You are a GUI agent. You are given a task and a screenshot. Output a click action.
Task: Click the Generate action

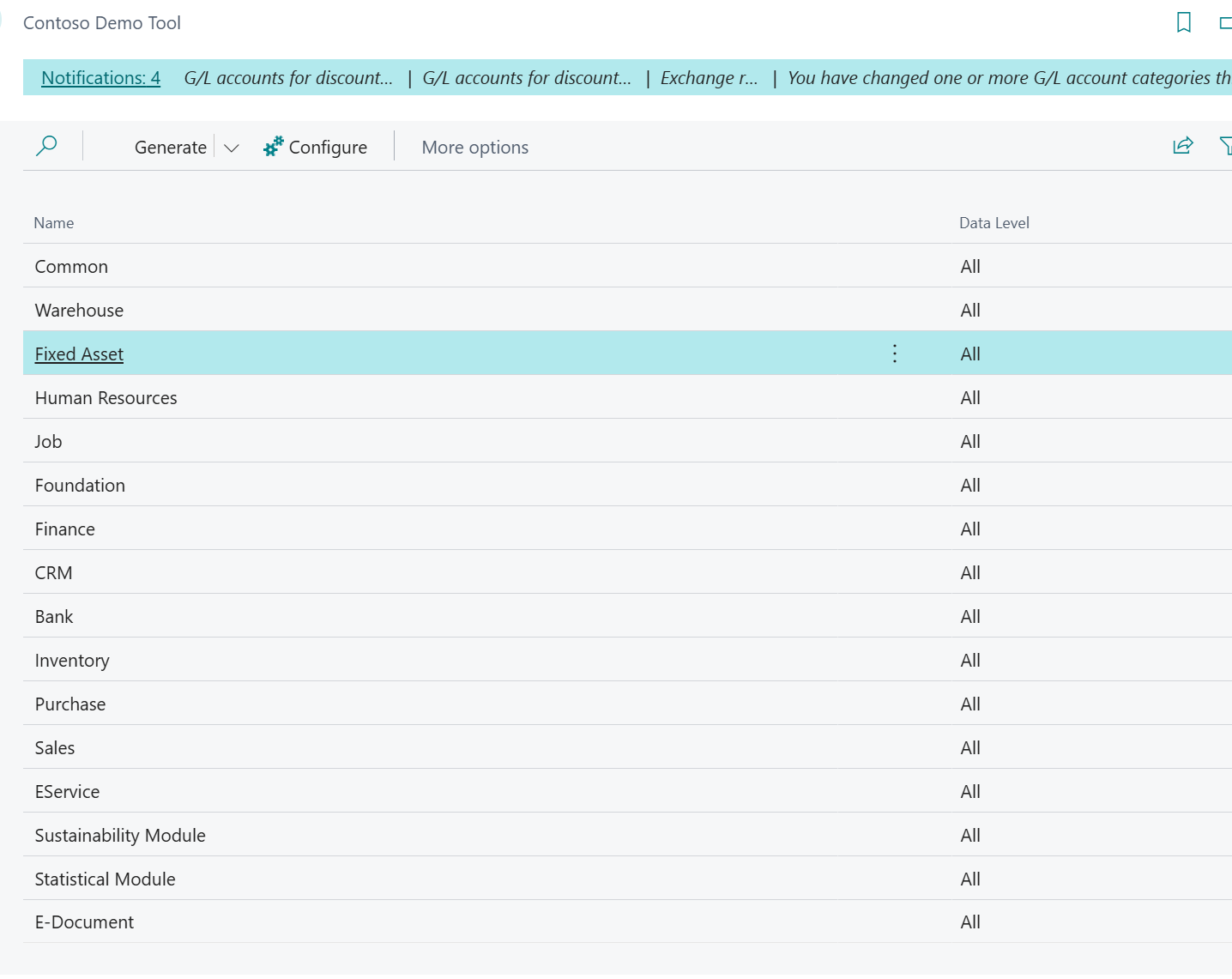170,147
